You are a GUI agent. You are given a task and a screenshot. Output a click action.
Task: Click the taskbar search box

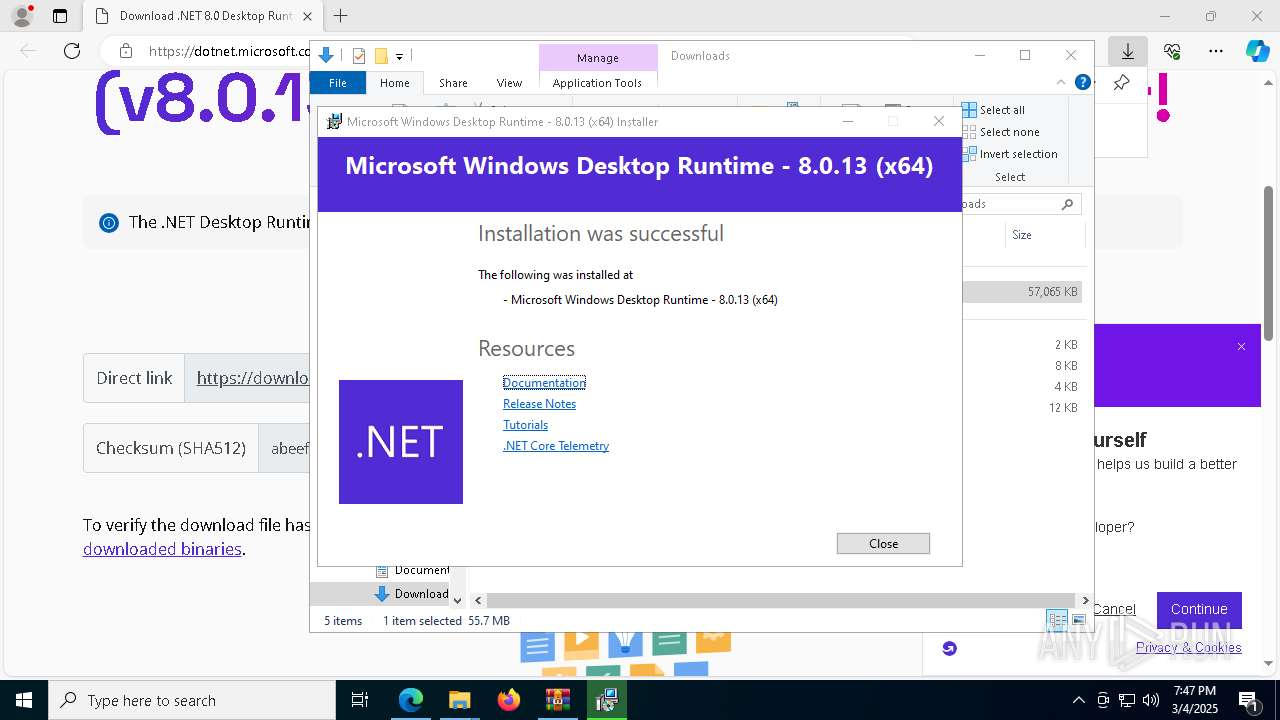point(192,700)
